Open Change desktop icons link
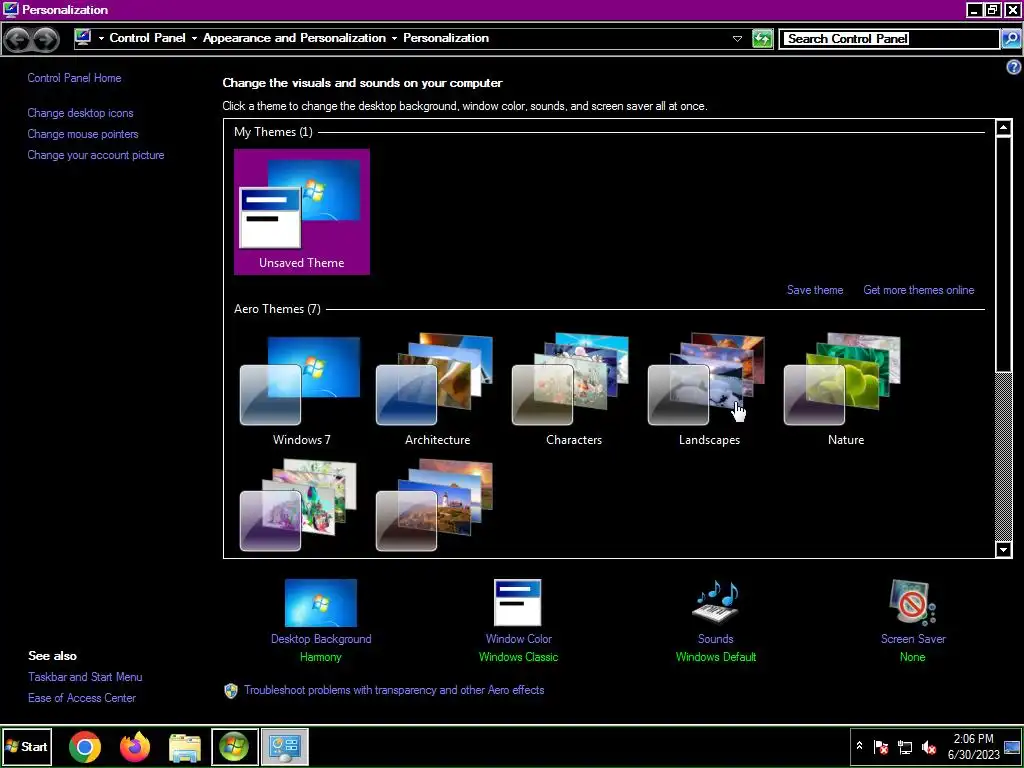 pos(80,113)
